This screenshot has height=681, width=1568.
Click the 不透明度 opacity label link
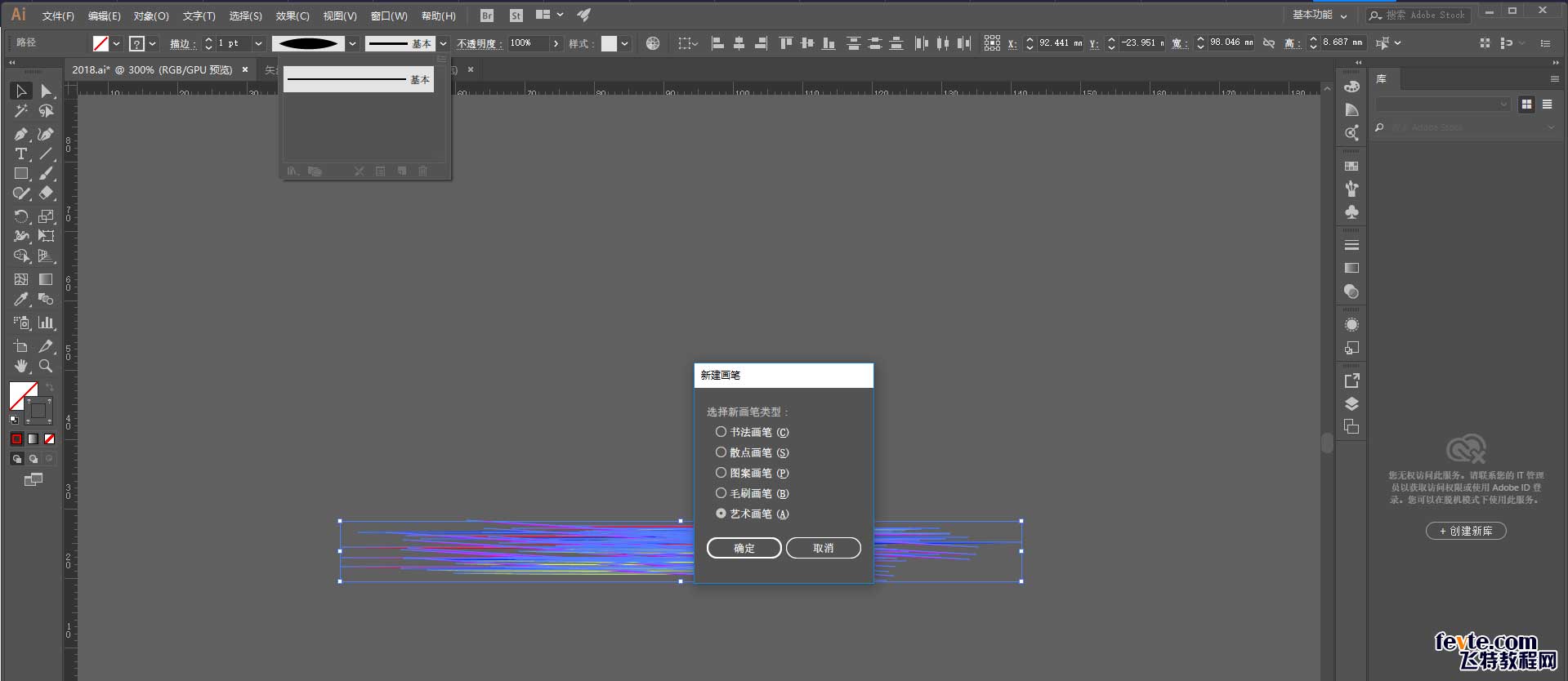point(479,44)
